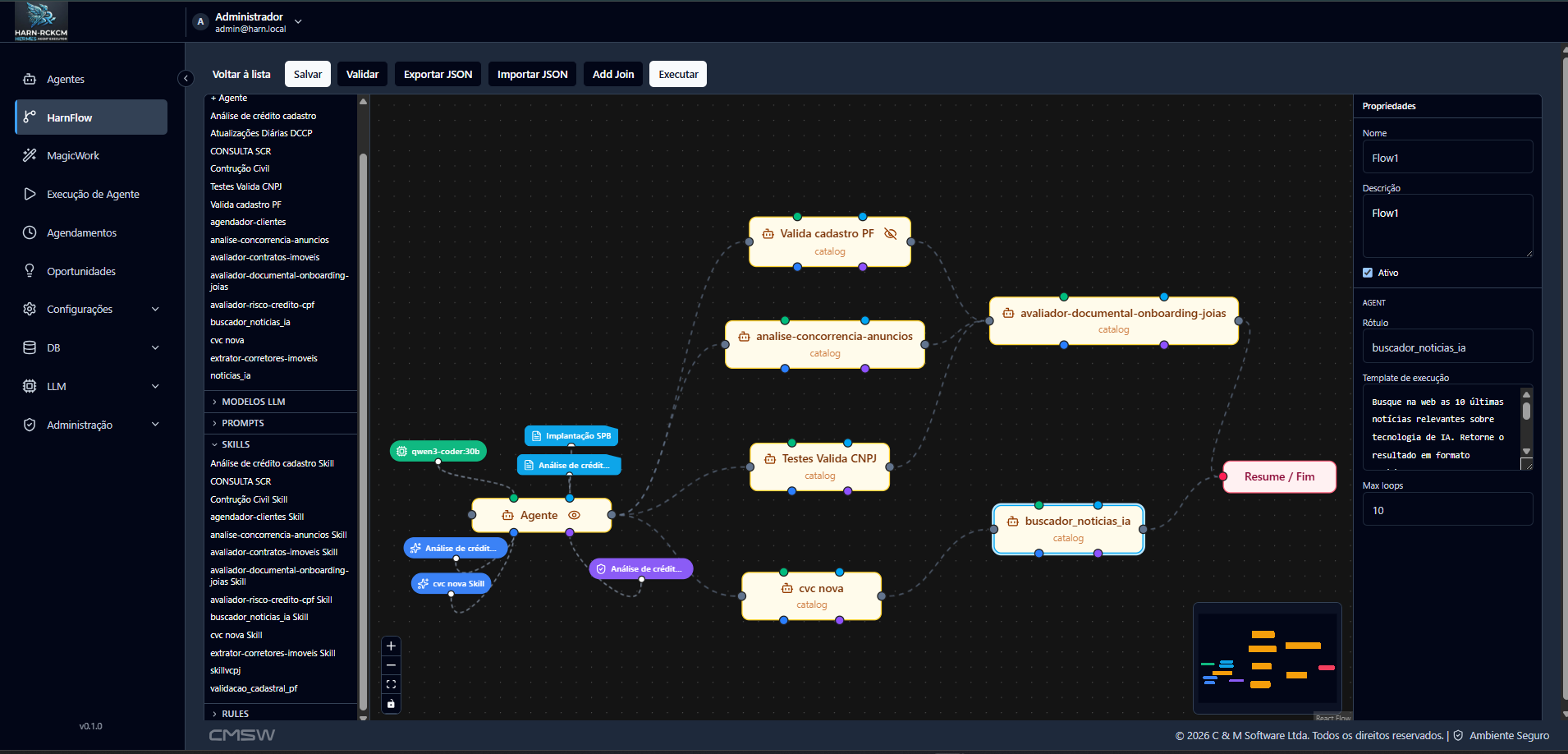The width and height of the screenshot is (1568, 754).
Task: Expand the RULES section
Action: (x=281, y=714)
